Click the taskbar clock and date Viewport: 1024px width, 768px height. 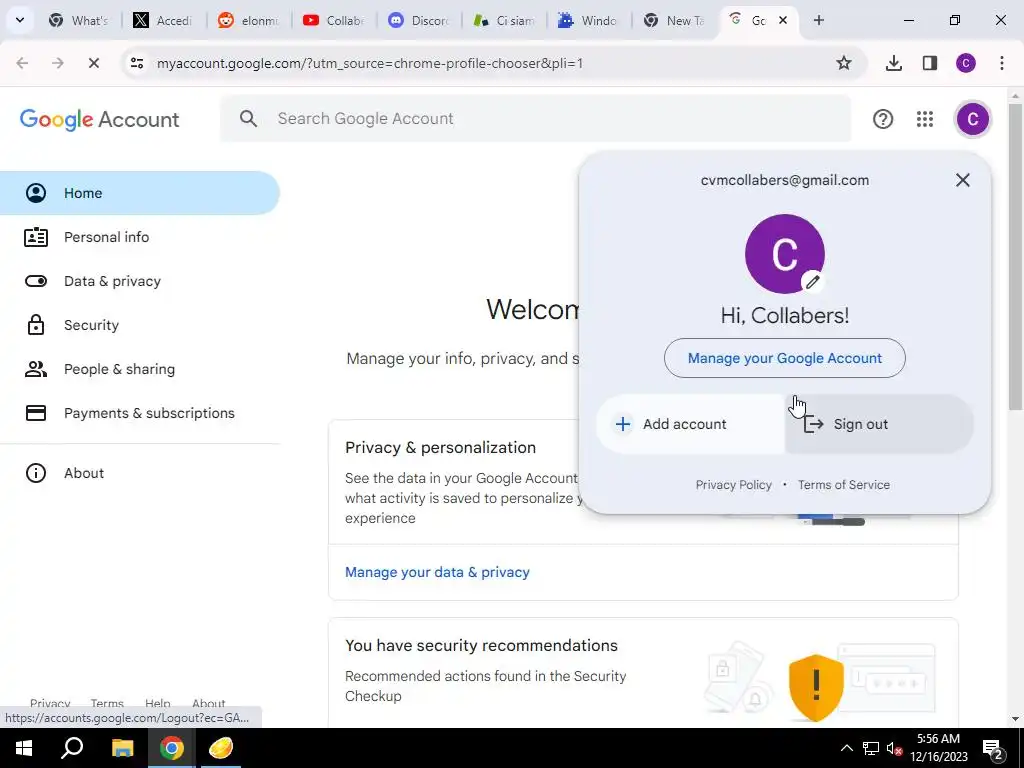[x=938, y=748]
